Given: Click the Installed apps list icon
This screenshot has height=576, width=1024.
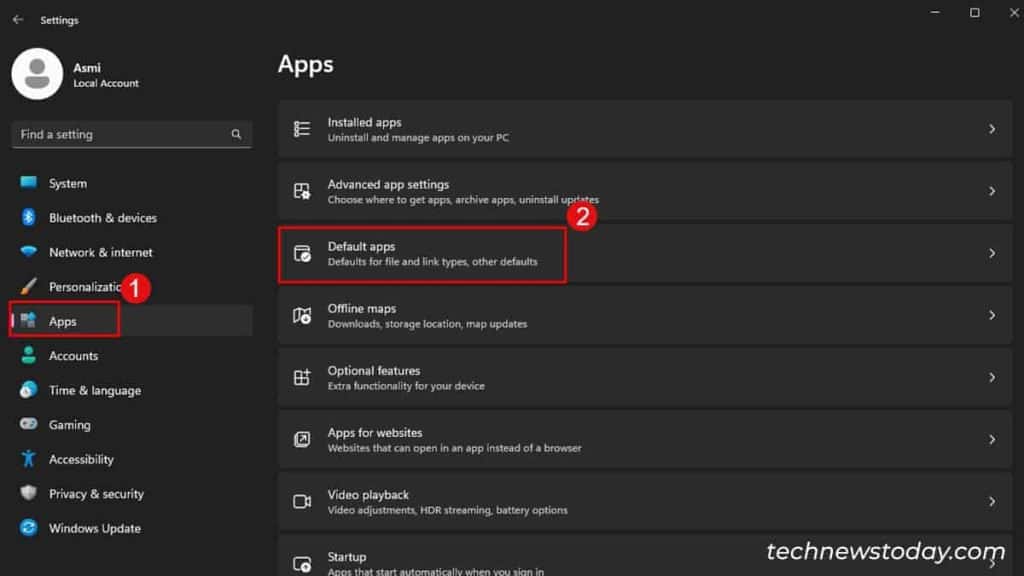Looking at the screenshot, I should click(x=301, y=128).
